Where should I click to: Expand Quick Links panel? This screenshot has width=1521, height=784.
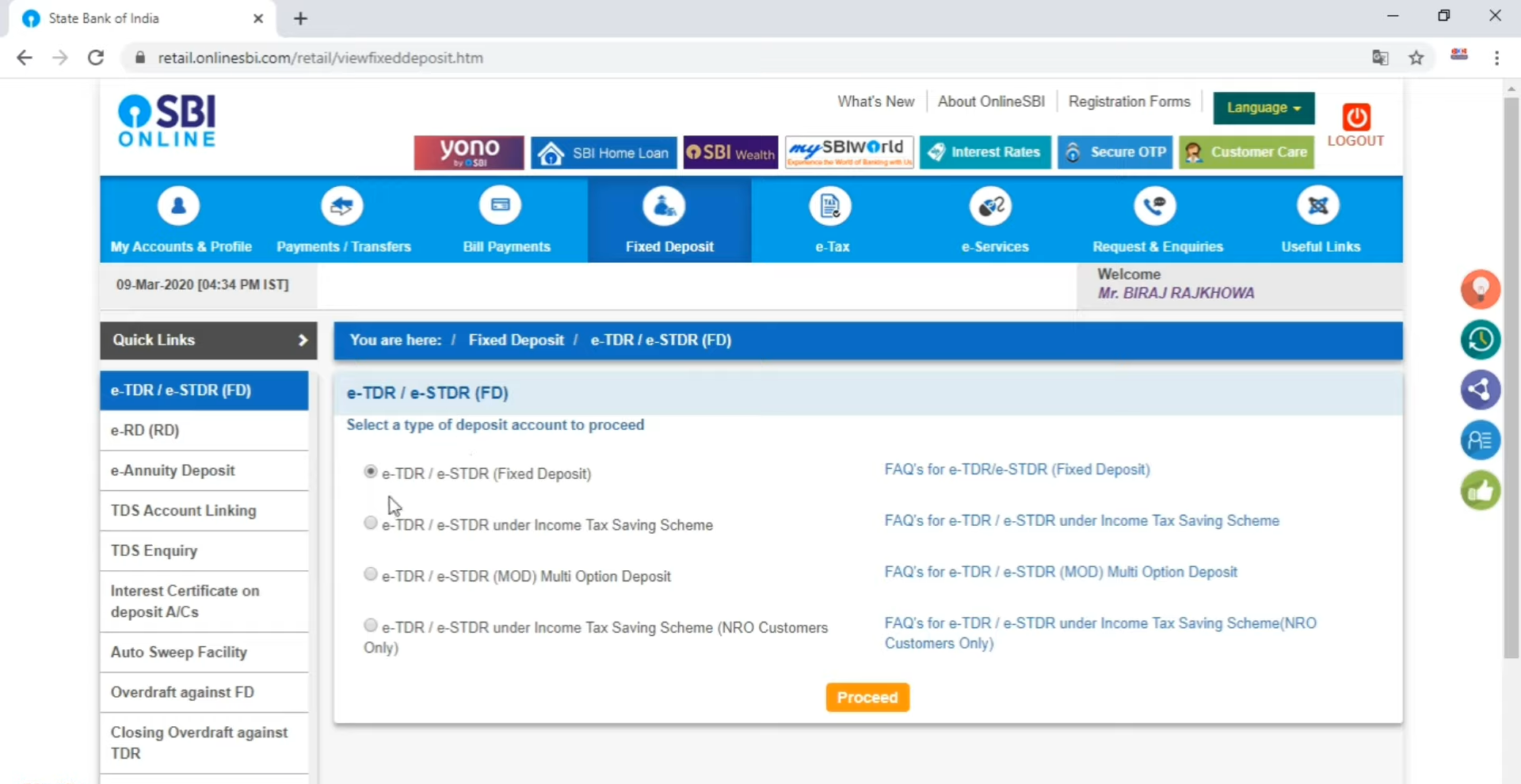(x=208, y=341)
